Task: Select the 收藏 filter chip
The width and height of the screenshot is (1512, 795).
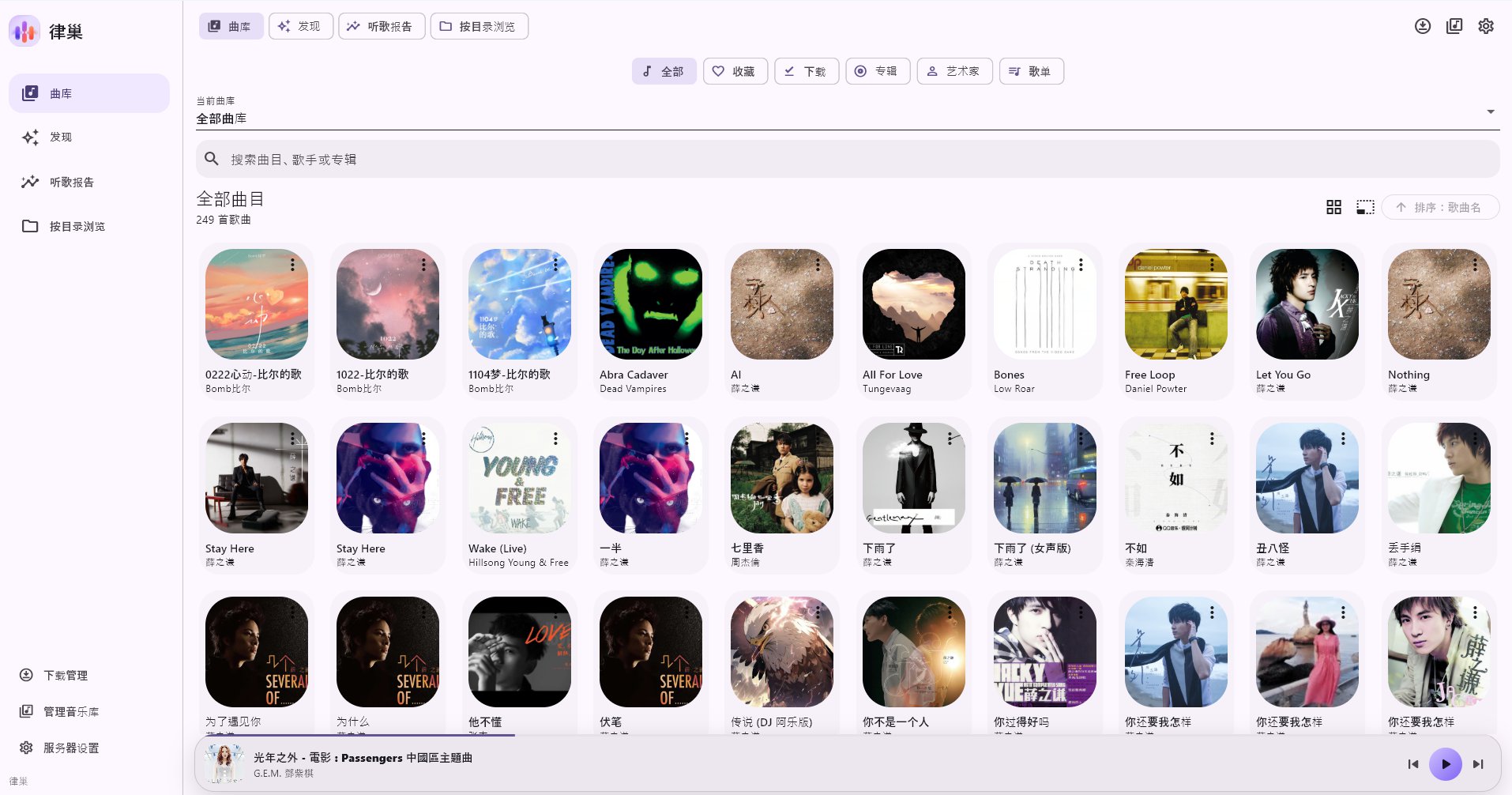Action: coord(735,71)
